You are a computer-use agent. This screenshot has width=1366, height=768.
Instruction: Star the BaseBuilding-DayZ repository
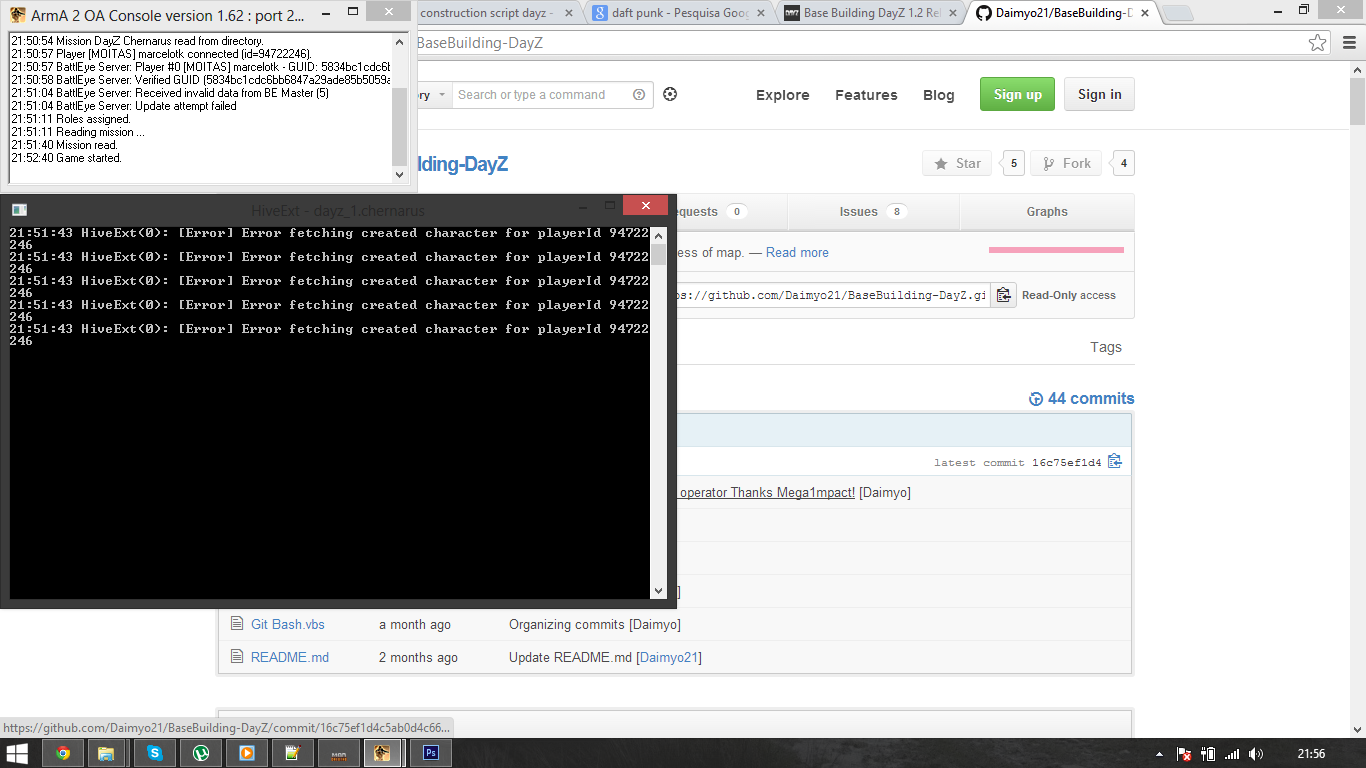point(957,163)
